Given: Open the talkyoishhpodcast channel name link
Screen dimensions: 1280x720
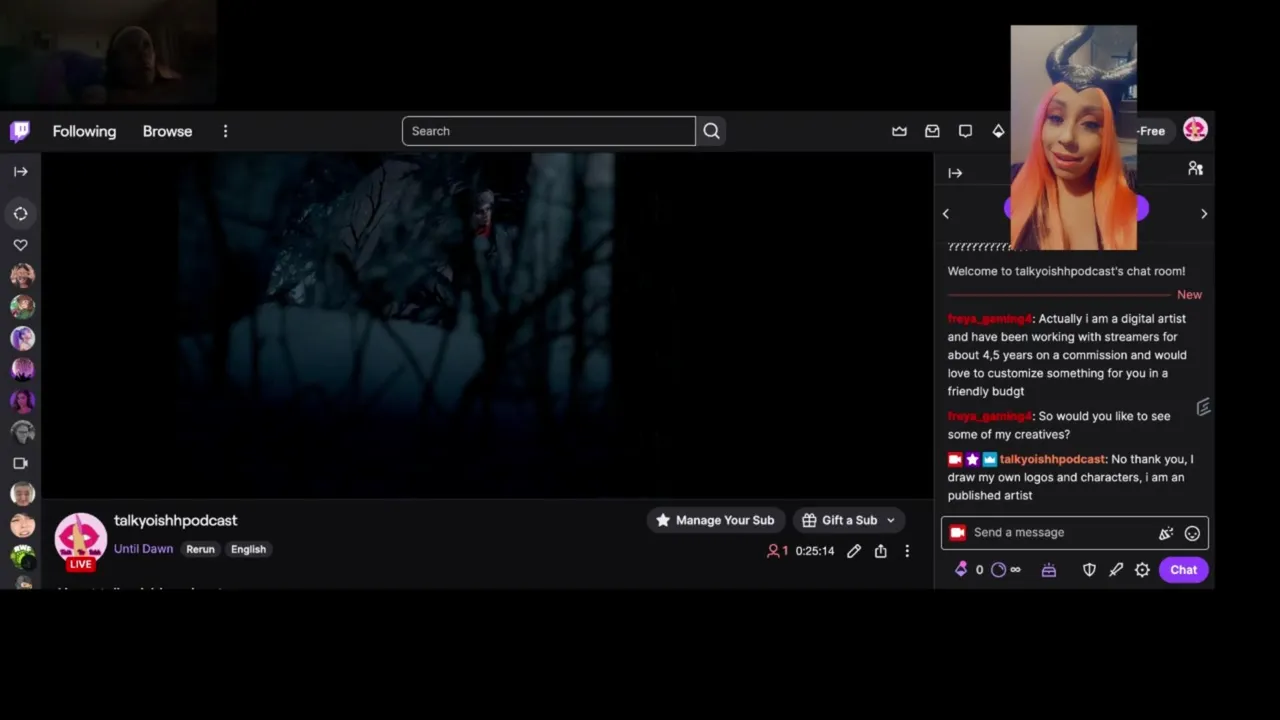Looking at the screenshot, I should tap(175, 520).
